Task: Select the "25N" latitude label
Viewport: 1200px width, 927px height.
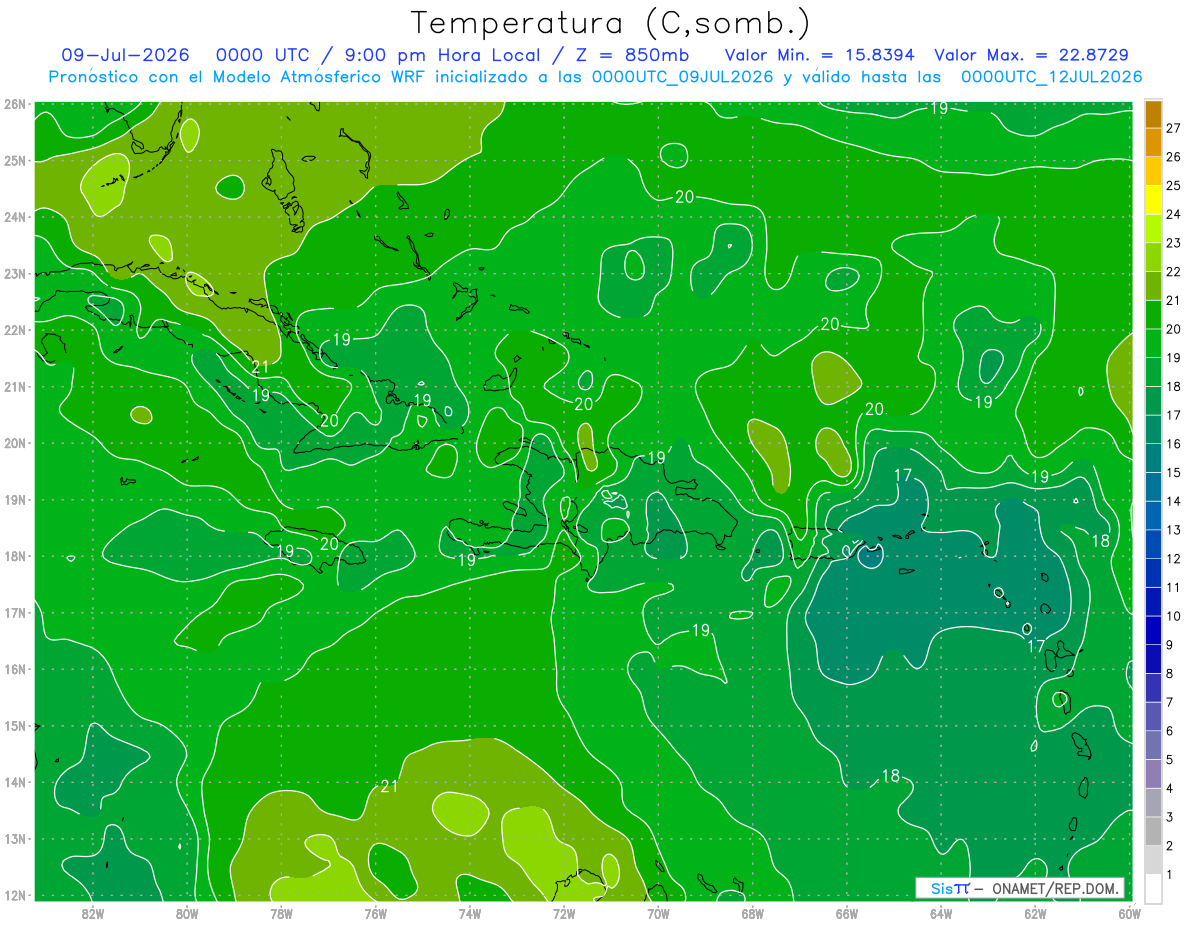Action: (x=14, y=160)
